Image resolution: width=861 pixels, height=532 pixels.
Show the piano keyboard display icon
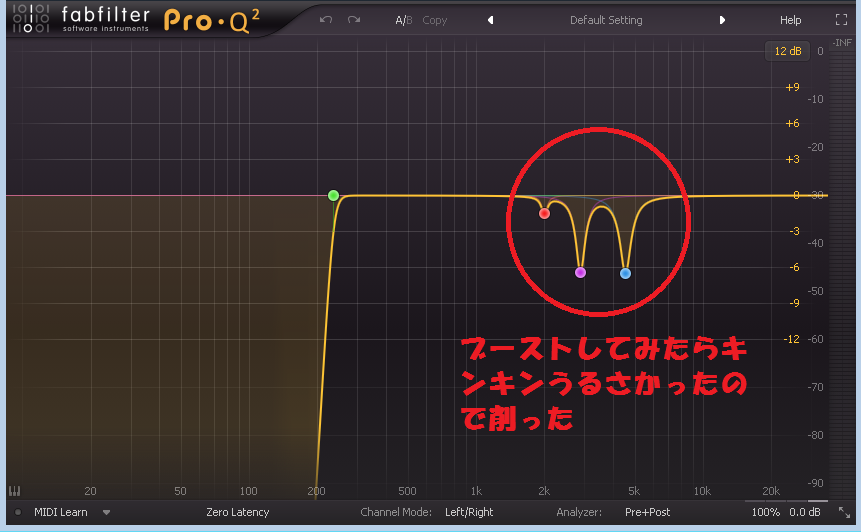(14, 491)
